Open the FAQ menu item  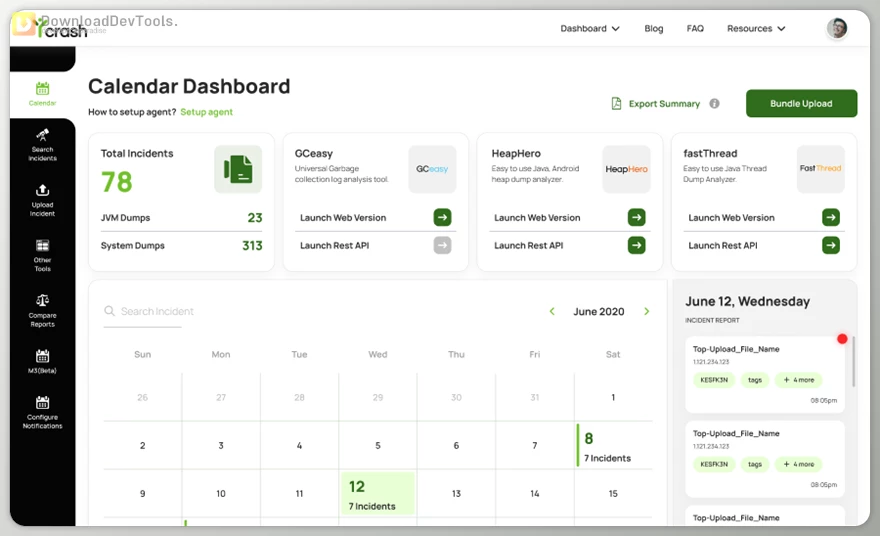coord(695,29)
